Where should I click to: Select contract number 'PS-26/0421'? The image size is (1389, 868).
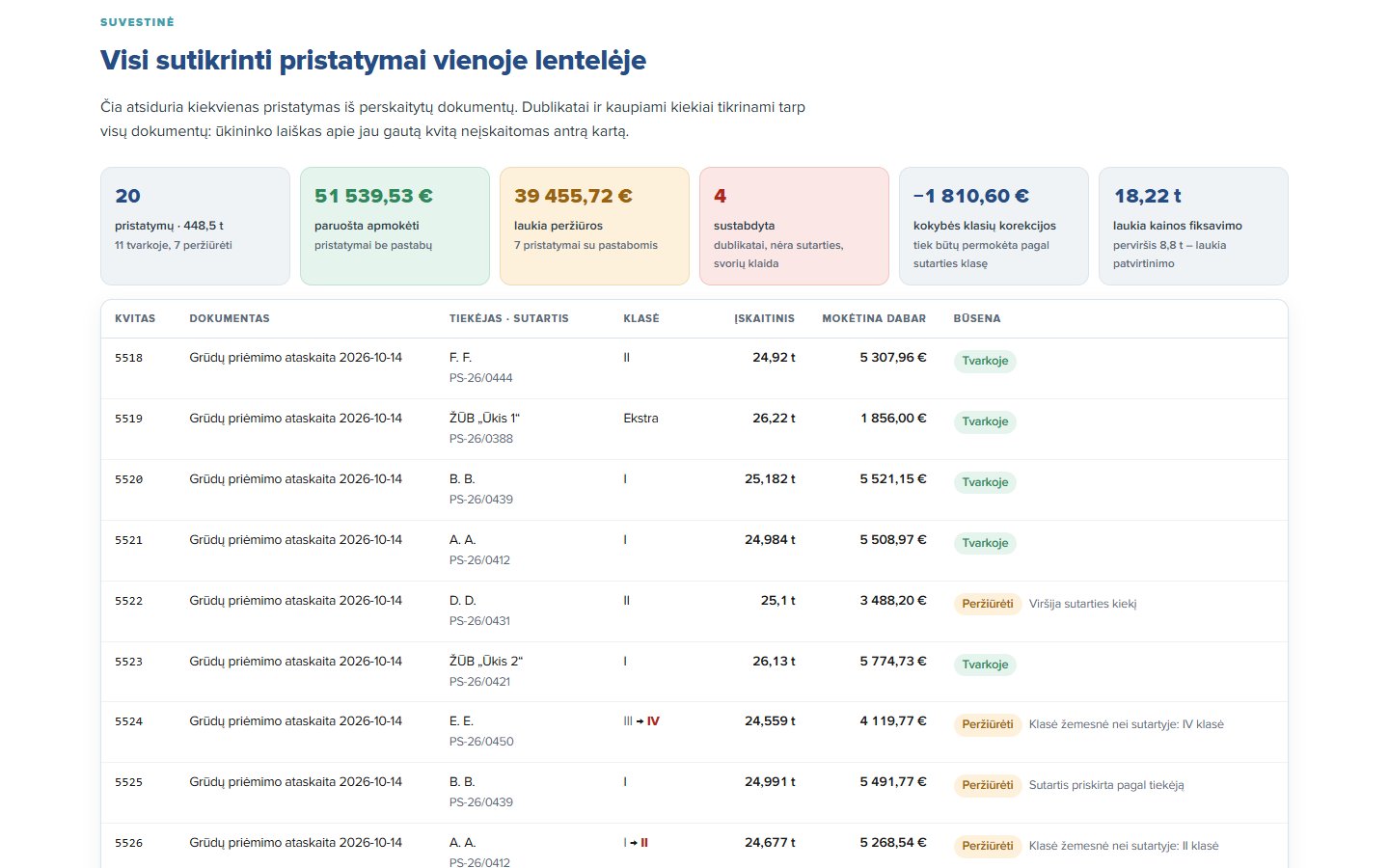click(x=480, y=682)
